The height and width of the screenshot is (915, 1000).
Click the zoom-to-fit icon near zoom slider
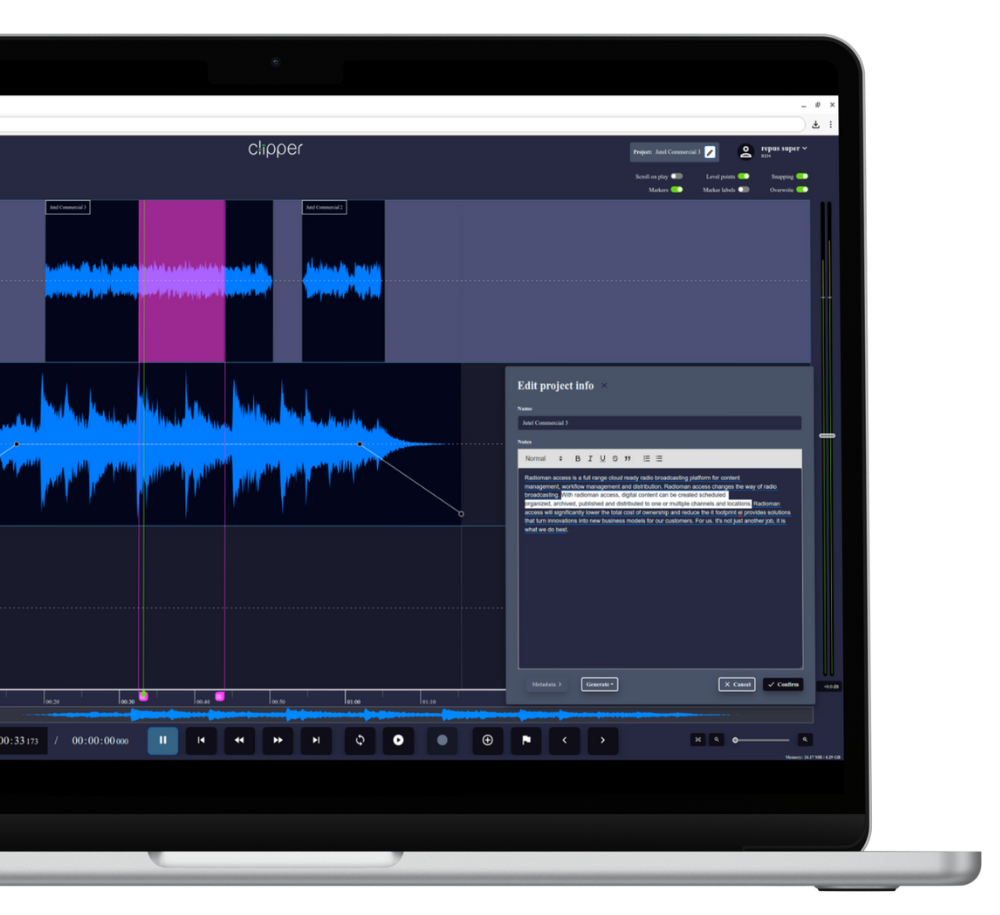[x=698, y=740]
